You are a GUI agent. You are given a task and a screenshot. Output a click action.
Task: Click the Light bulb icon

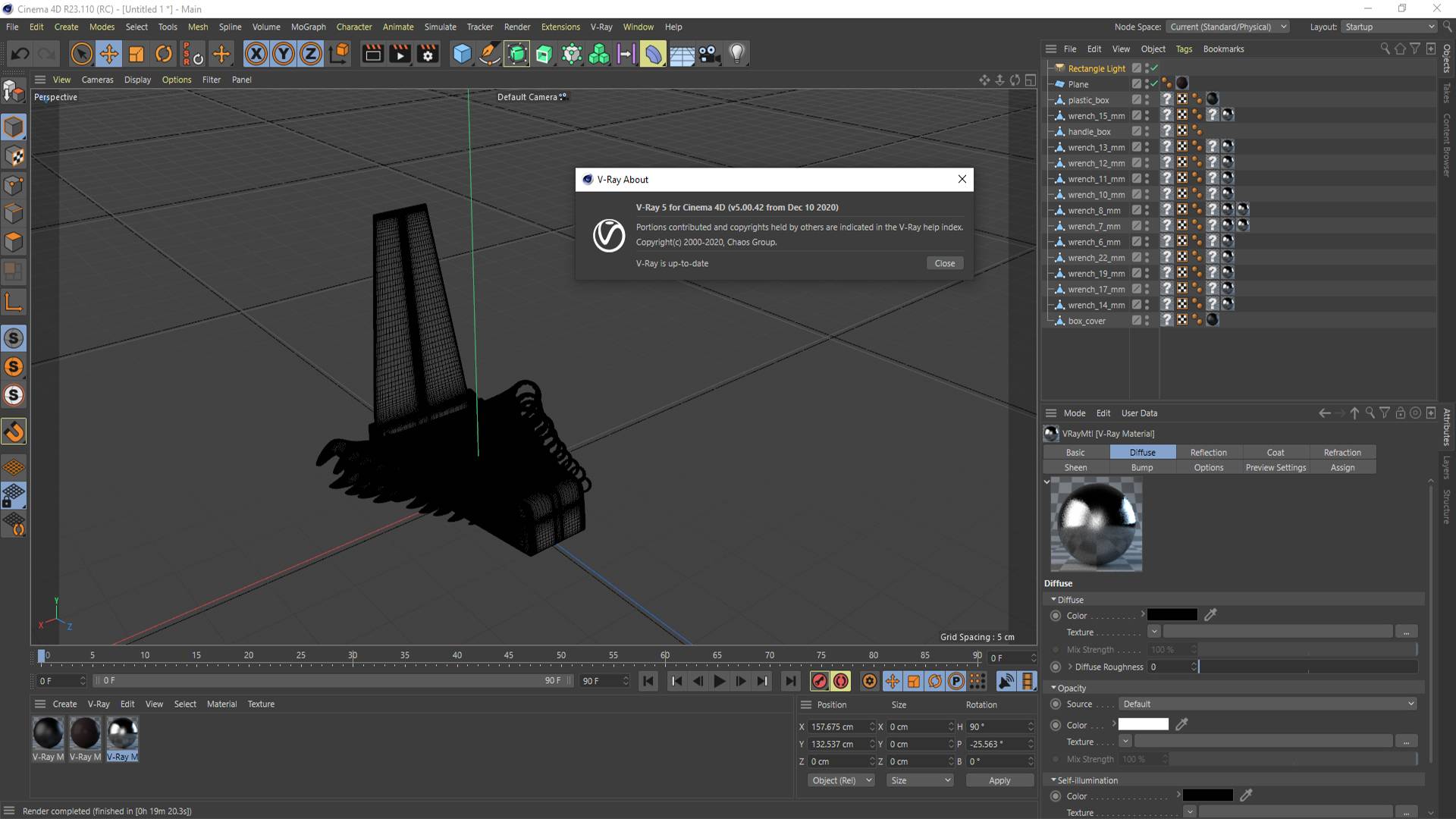736,54
